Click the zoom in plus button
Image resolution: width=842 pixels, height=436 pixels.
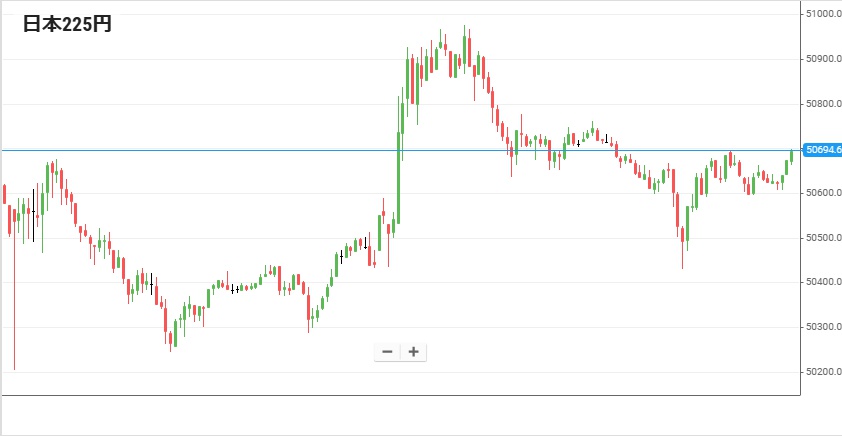pos(413,351)
